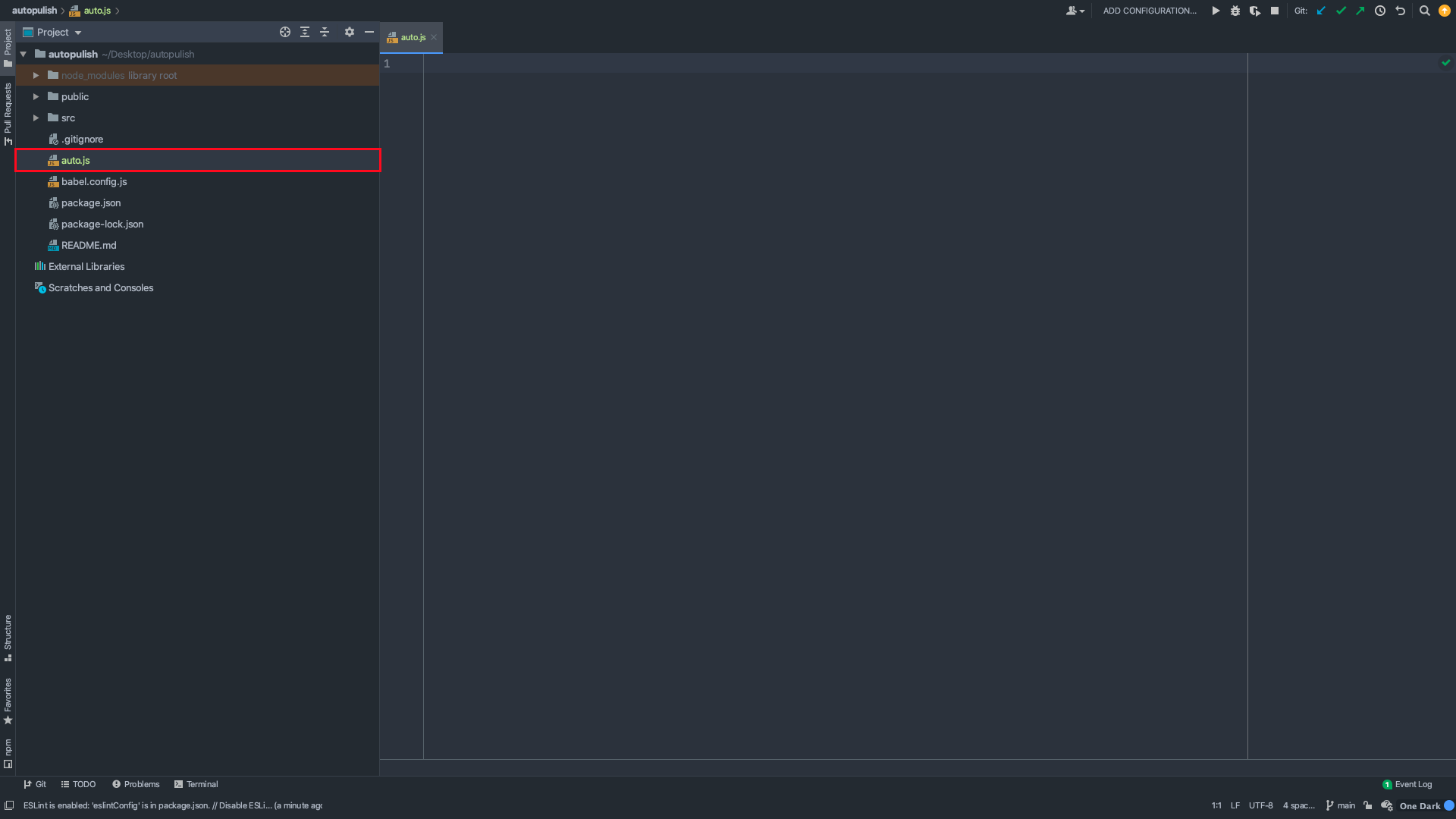Open the Git tool window tab

[x=35, y=784]
